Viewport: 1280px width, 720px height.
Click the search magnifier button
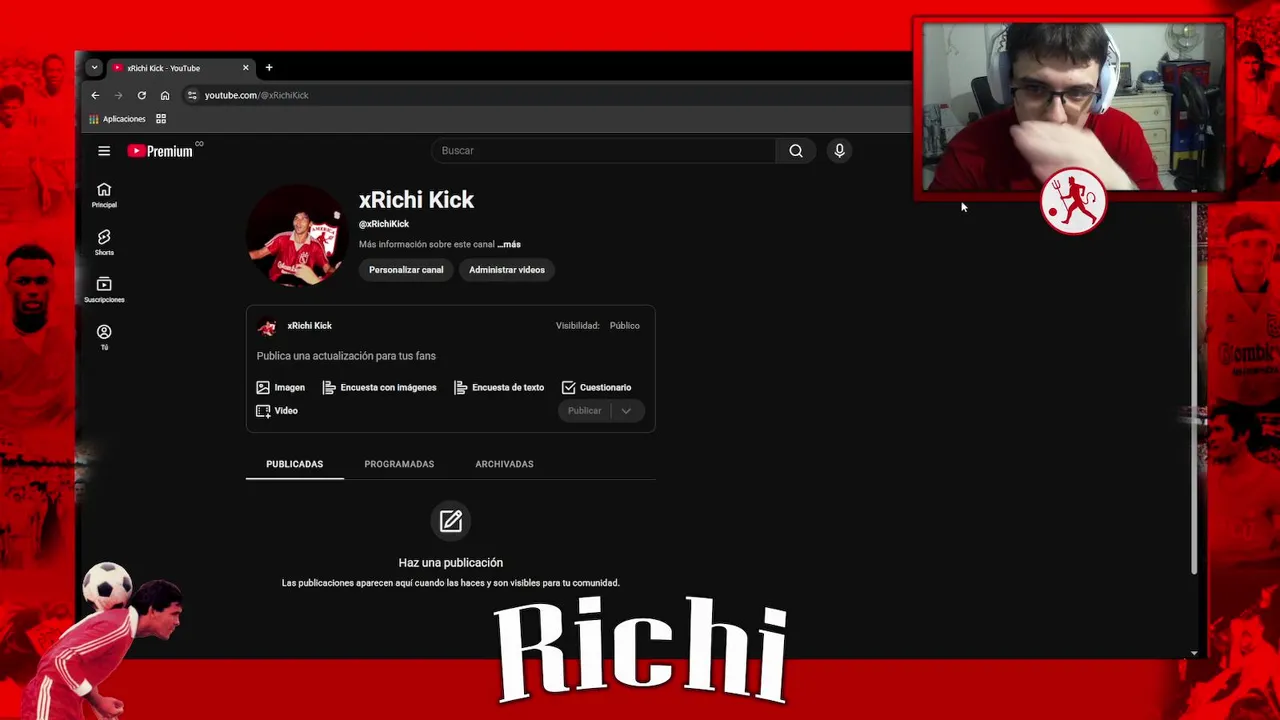point(796,151)
